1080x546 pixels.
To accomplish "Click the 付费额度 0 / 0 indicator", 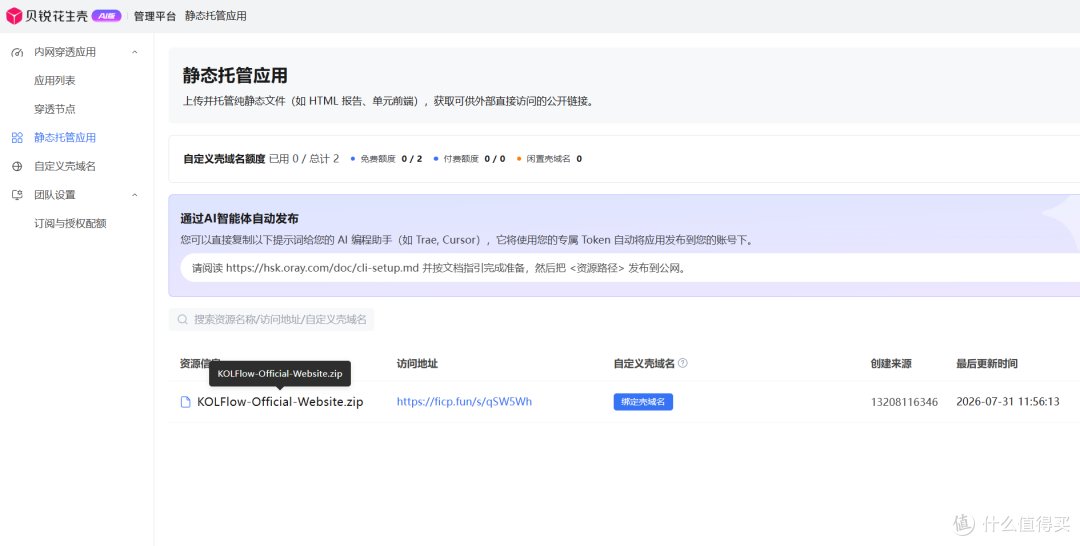I will [x=470, y=159].
